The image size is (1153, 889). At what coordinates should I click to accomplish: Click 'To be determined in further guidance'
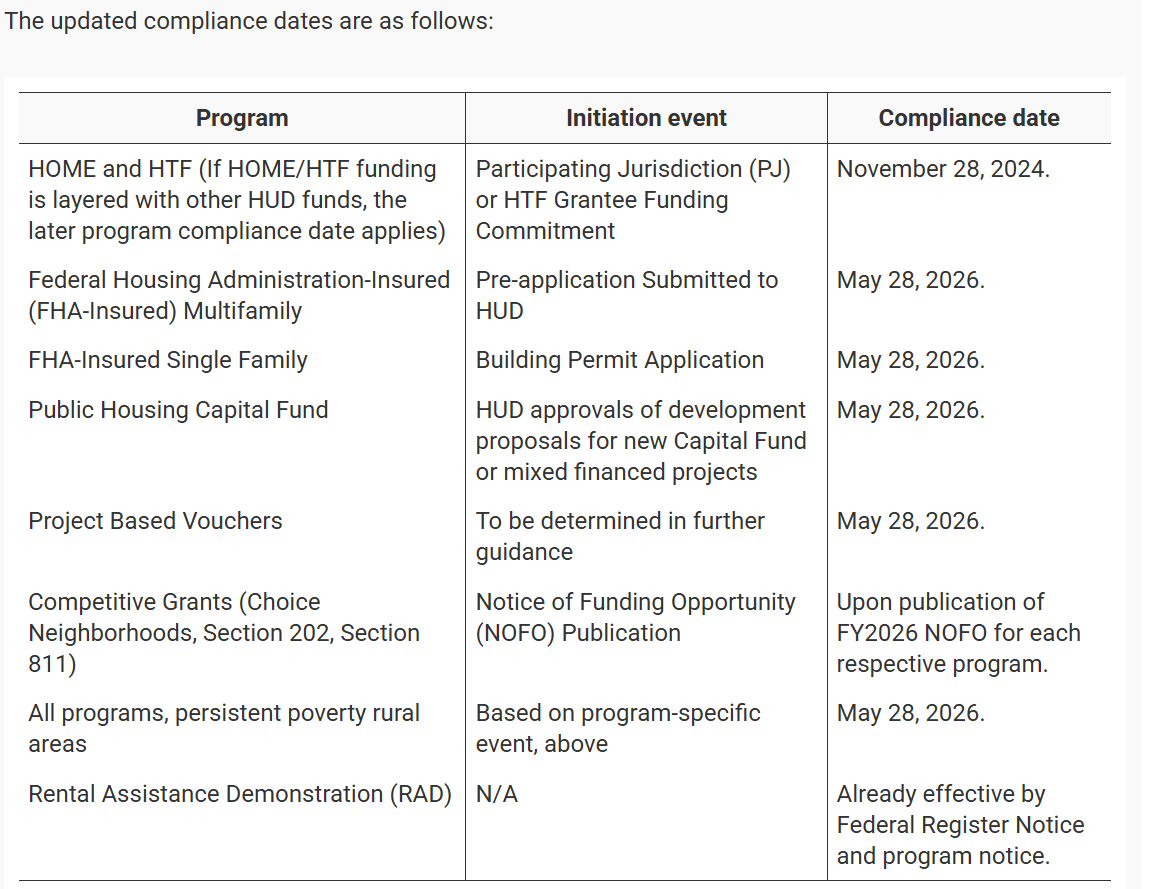pos(620,536)
